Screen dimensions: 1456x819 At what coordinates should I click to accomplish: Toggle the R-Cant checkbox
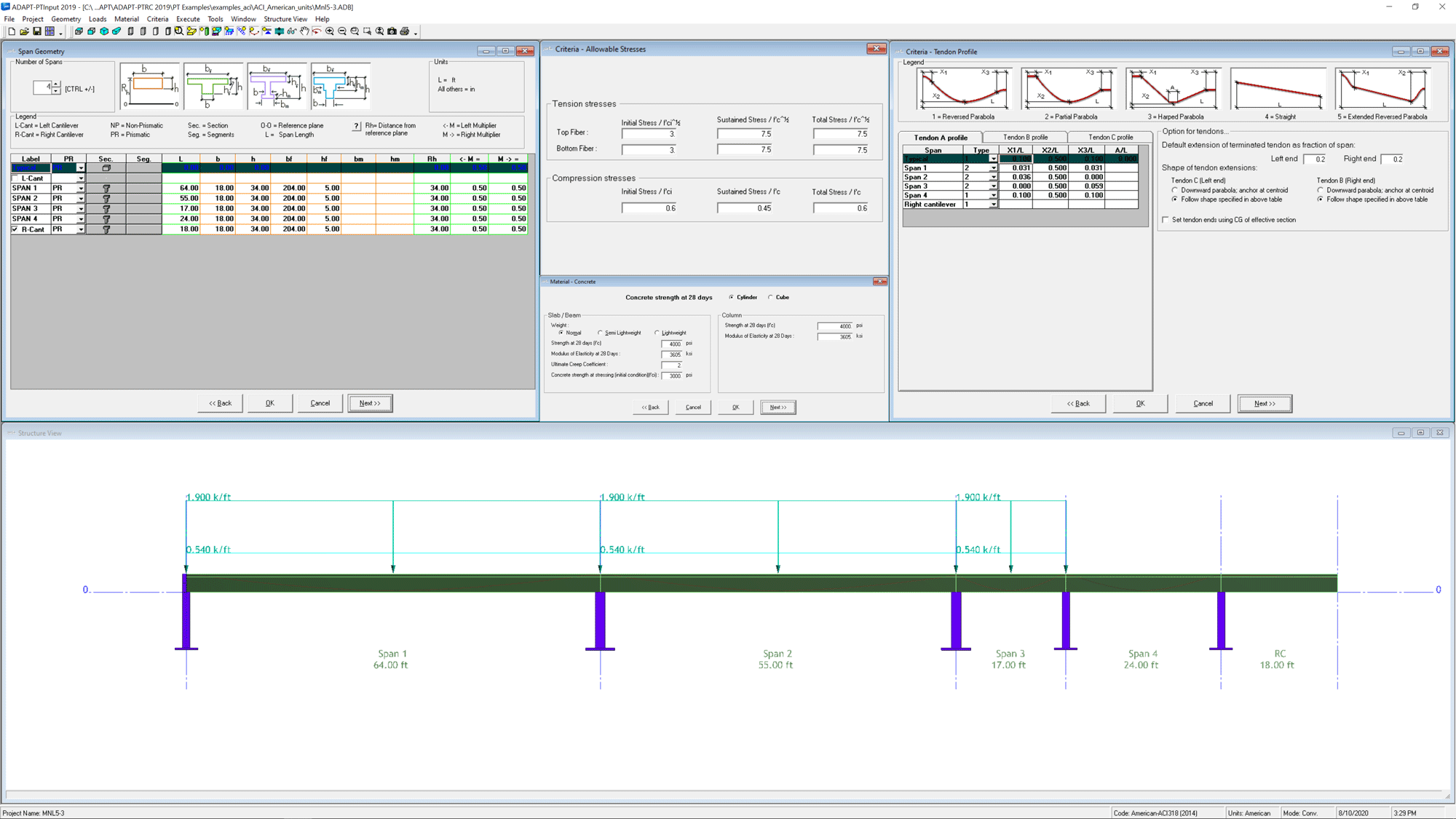(x=15, y=229)
